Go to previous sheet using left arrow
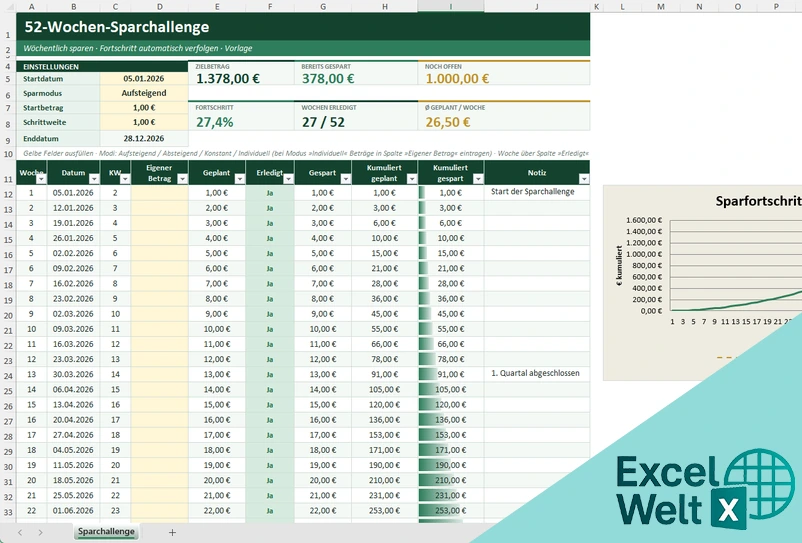 coord(20,532)
